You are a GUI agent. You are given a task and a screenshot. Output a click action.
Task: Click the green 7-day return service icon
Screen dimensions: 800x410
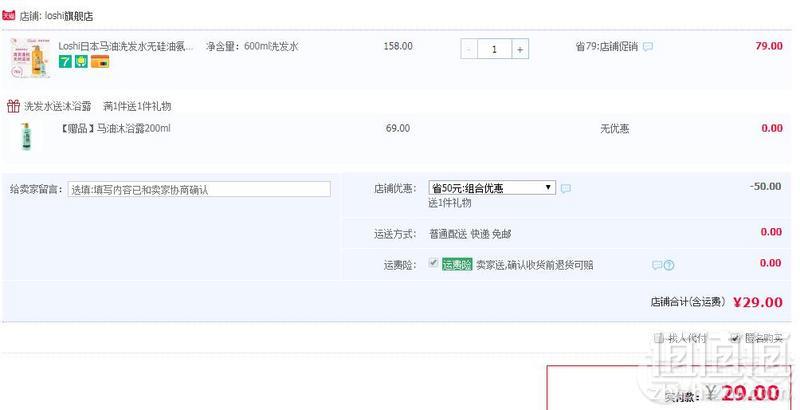point(65,62)
